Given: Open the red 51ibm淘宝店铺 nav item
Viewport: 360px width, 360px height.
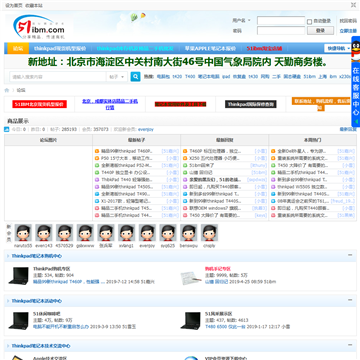Looking at the screenshot, I should (x=264, y=48).
